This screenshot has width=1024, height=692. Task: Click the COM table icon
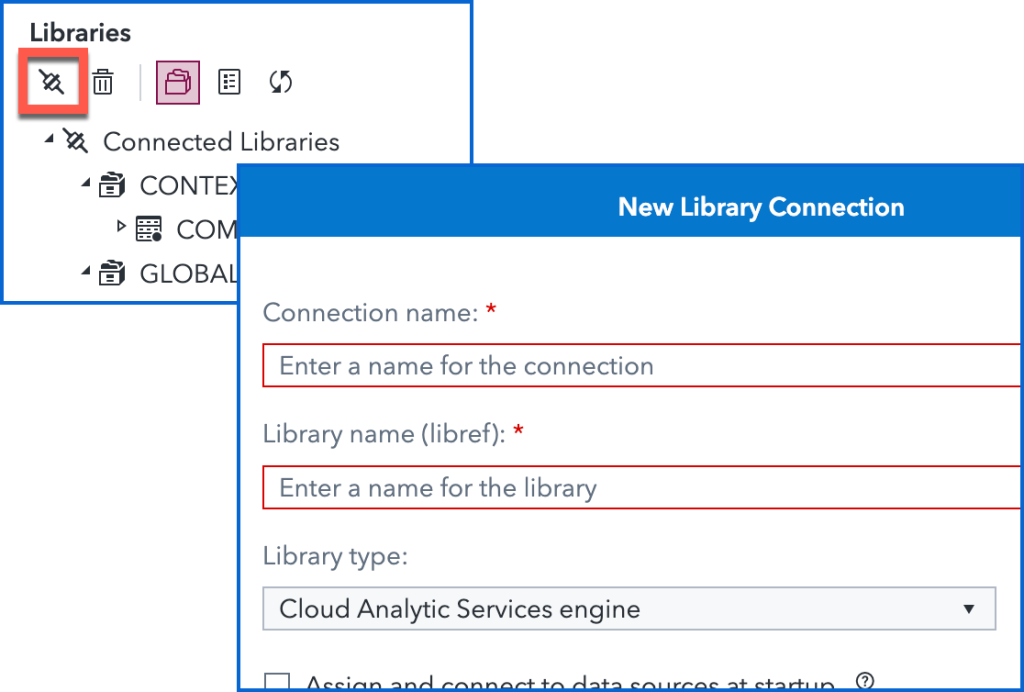click(149, 230)
